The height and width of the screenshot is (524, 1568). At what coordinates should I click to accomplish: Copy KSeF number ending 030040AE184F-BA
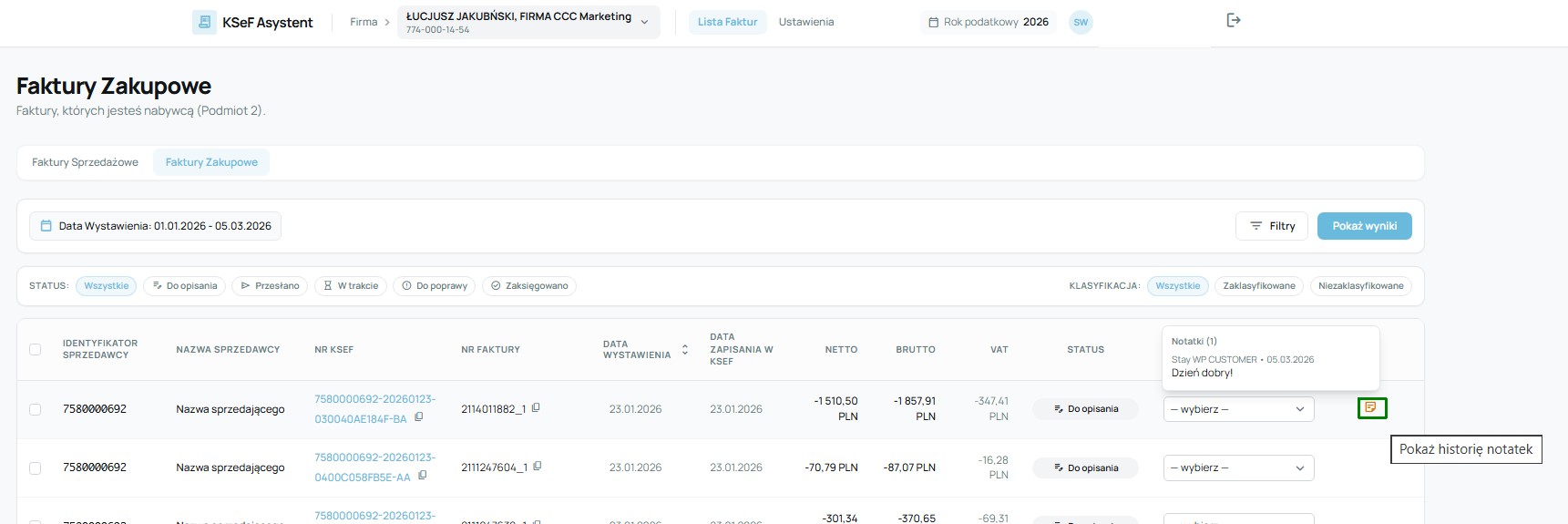pos(419,417)
